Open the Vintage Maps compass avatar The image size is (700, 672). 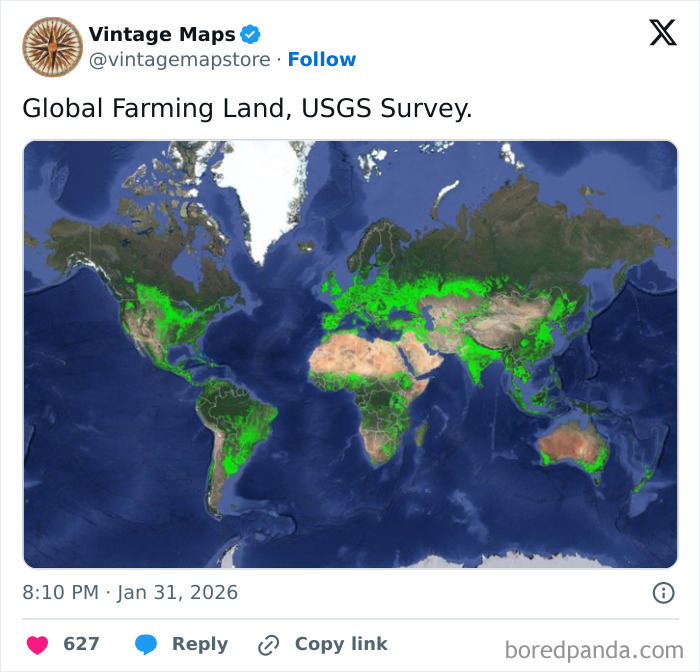click(52, 47)
